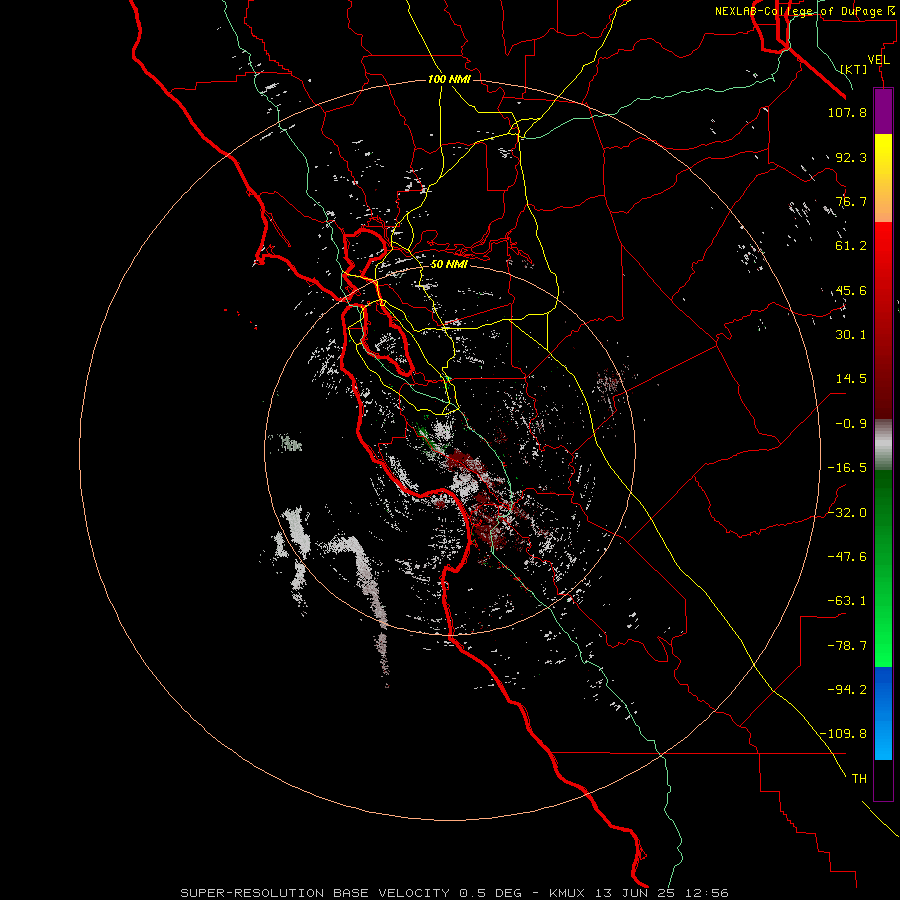The height and width of the screenshot is (900, 900).
Task: Click the blue color bar segment
Action: coord(883,713)
